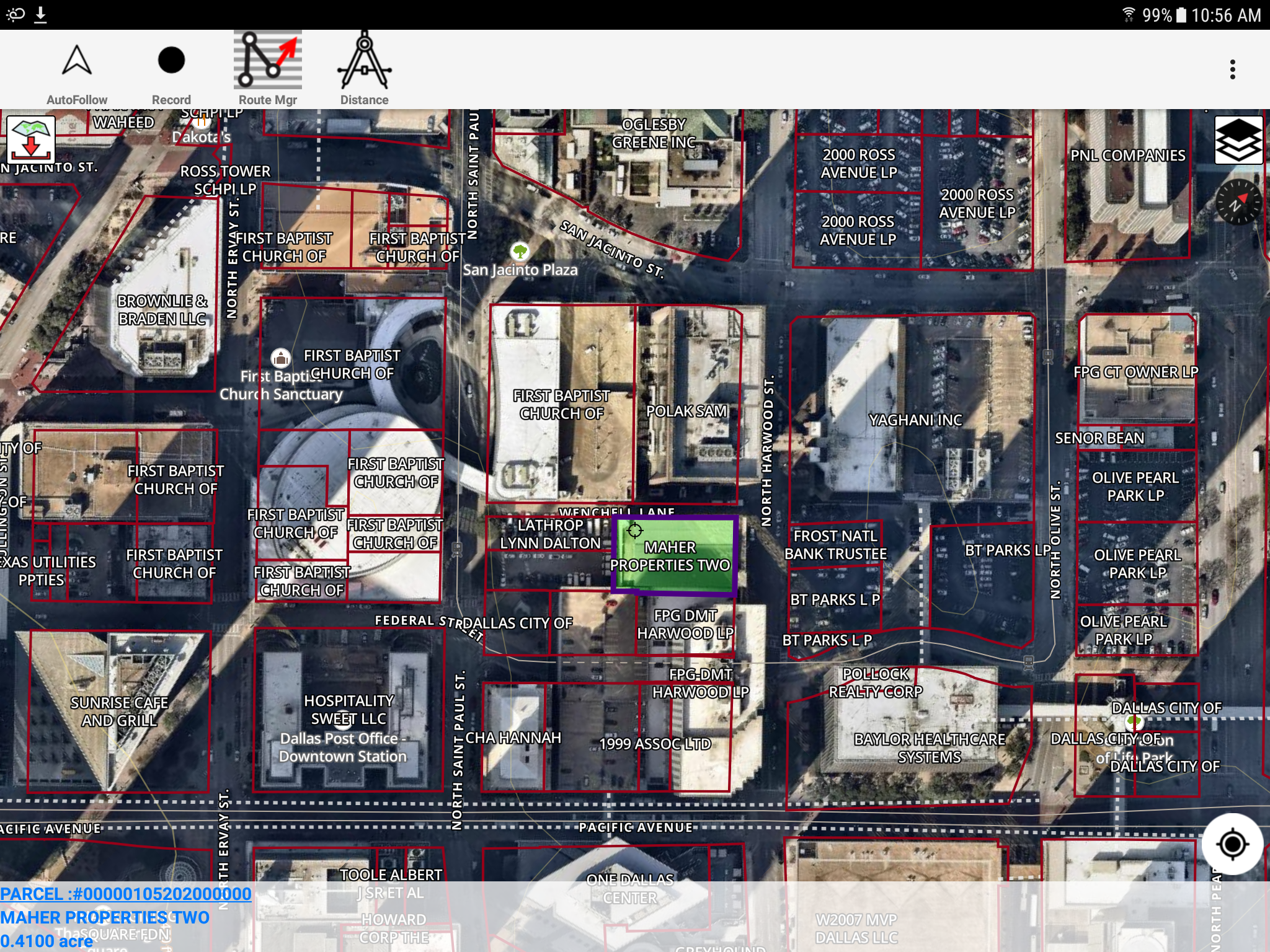This screenshot has width=1270, height=952.
Task: Select the POLLOCK REALTY CORP parcel
Action: (876, 682)
